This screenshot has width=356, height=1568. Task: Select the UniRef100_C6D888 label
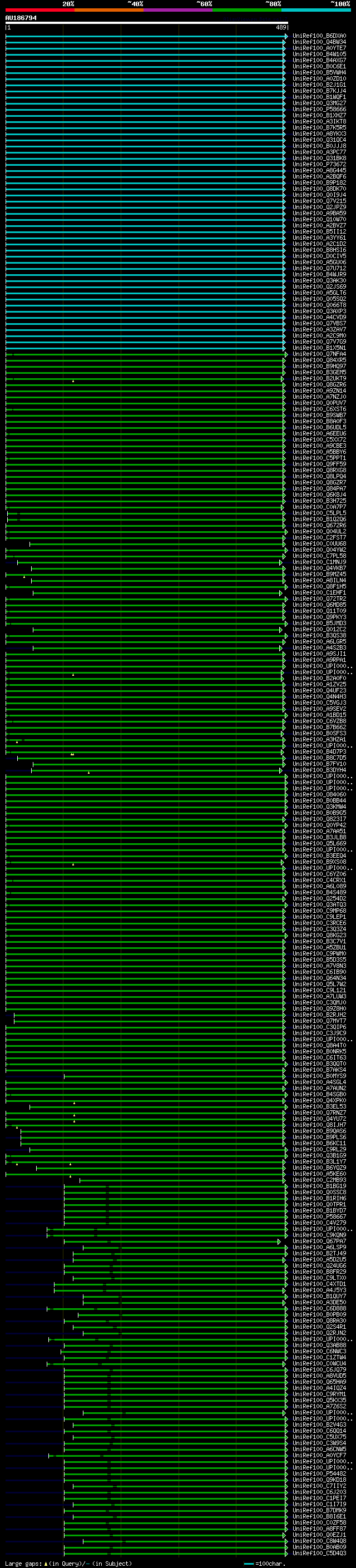click(319, 1309)
